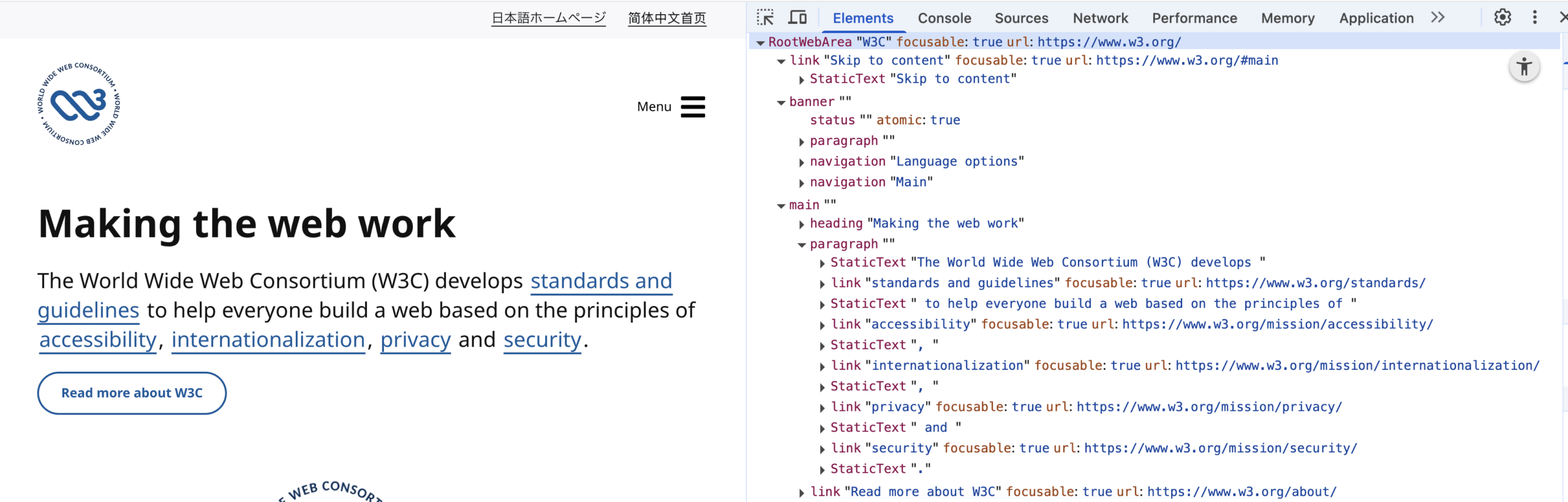Click the Making the web work heading
Screen dimensions: 1568x502
(247, 224)
